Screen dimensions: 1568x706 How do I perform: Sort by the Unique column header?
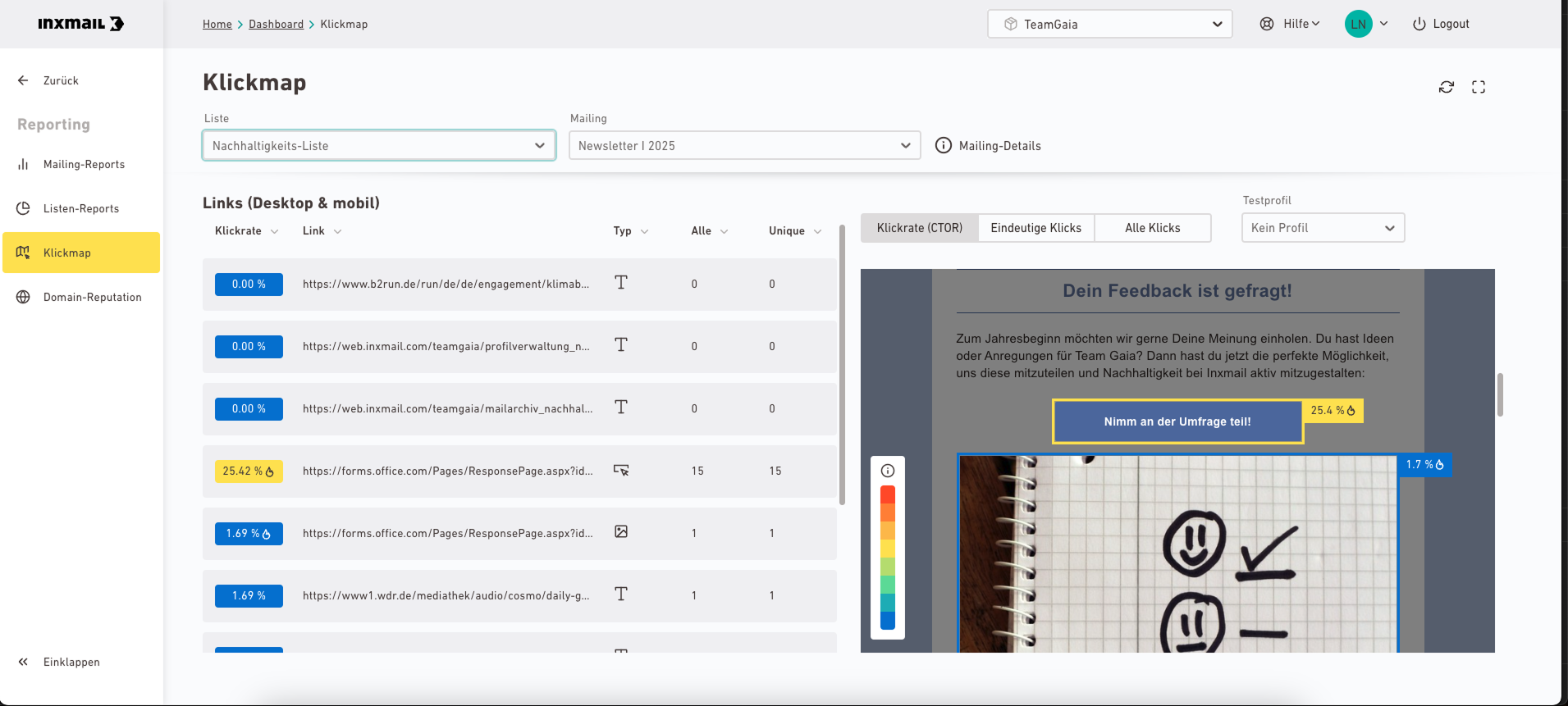click(x=795, y=231)
